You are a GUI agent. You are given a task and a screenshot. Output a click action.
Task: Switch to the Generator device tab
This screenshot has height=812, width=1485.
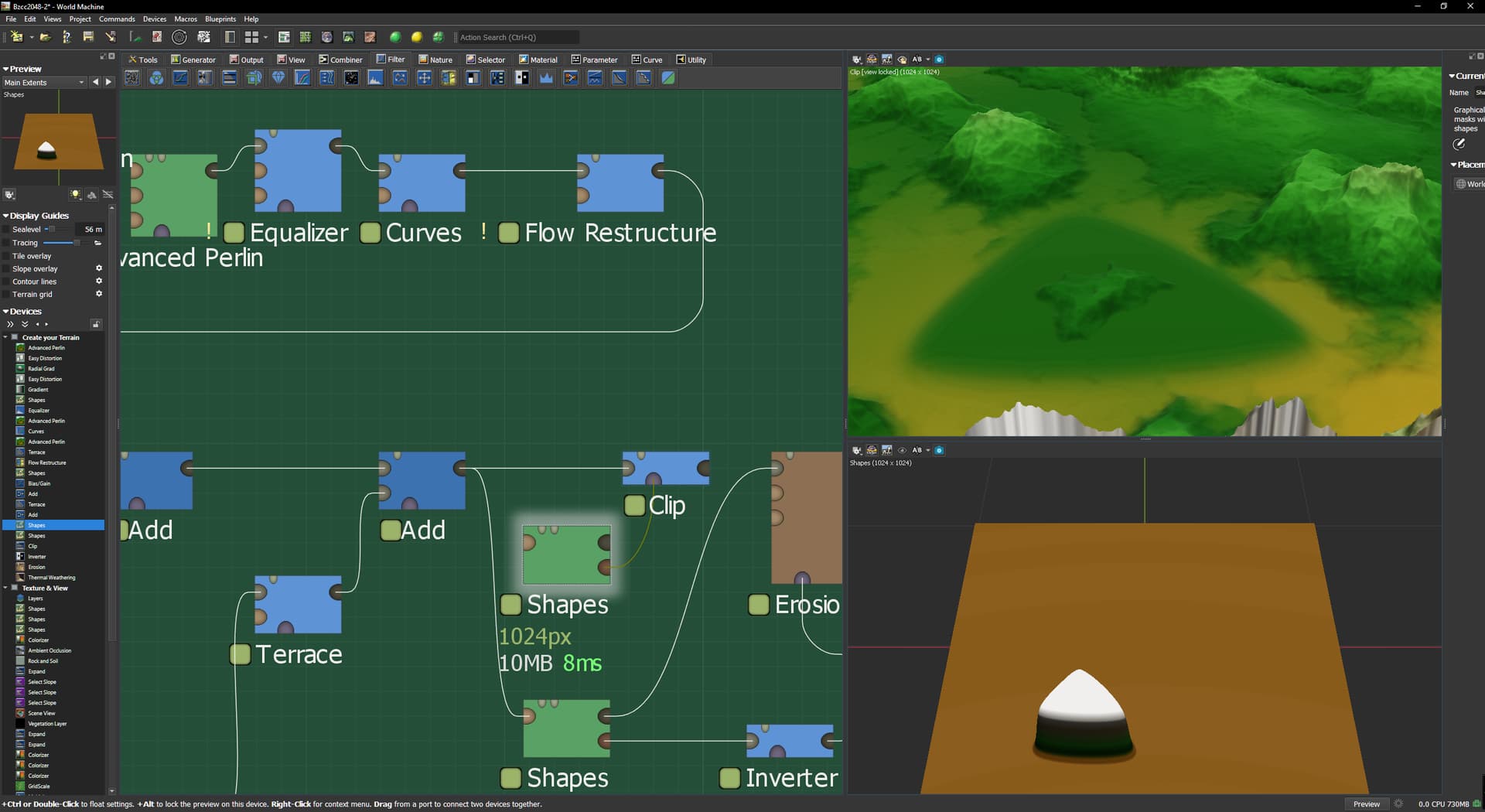193,60
